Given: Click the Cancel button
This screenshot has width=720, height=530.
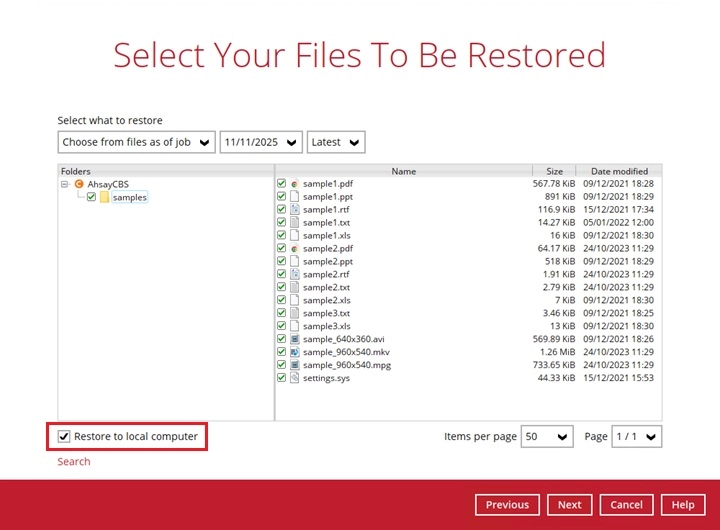Looking at the screenshot, I should (626, 505).
